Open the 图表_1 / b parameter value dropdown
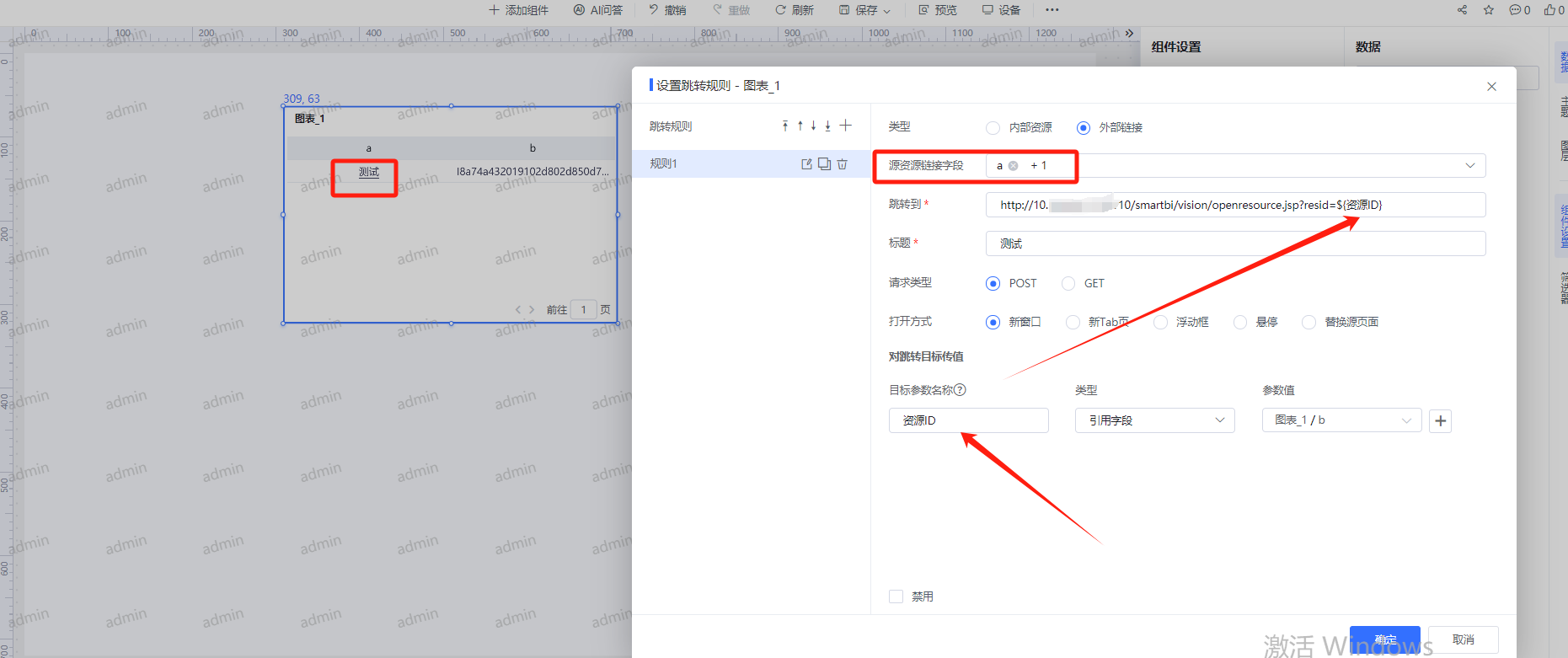The width and height of the screenshot is (1568, 658). [1341, 420]
